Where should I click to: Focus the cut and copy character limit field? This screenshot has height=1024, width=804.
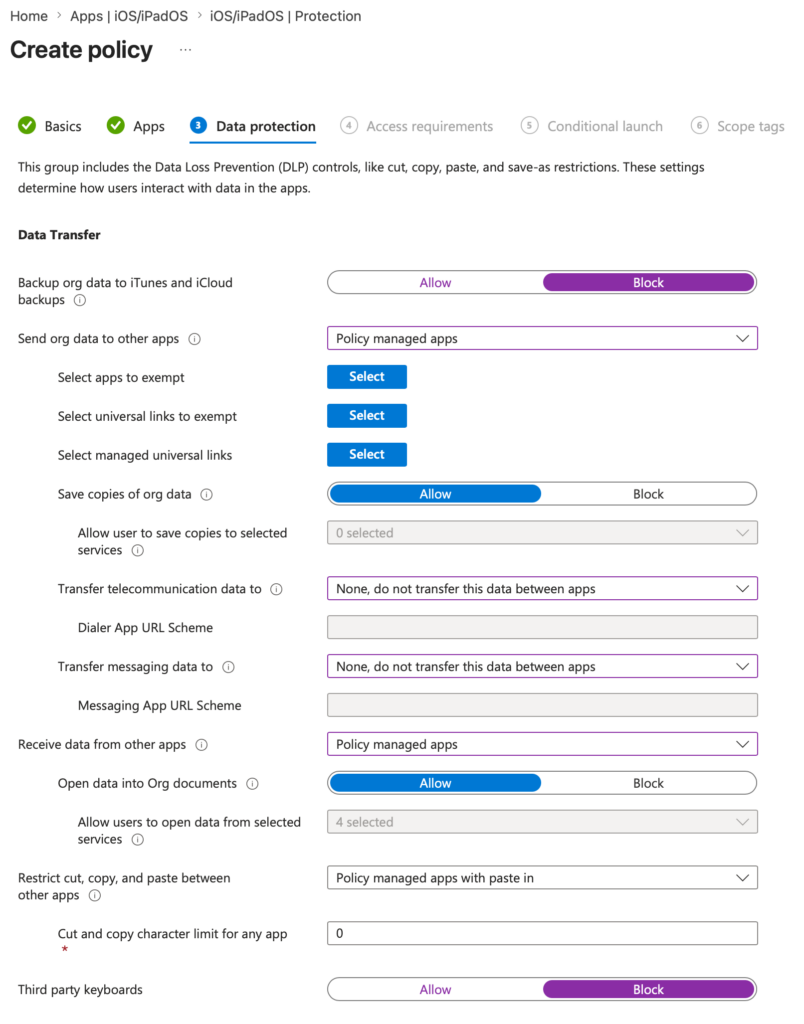[x=542, y=933]
